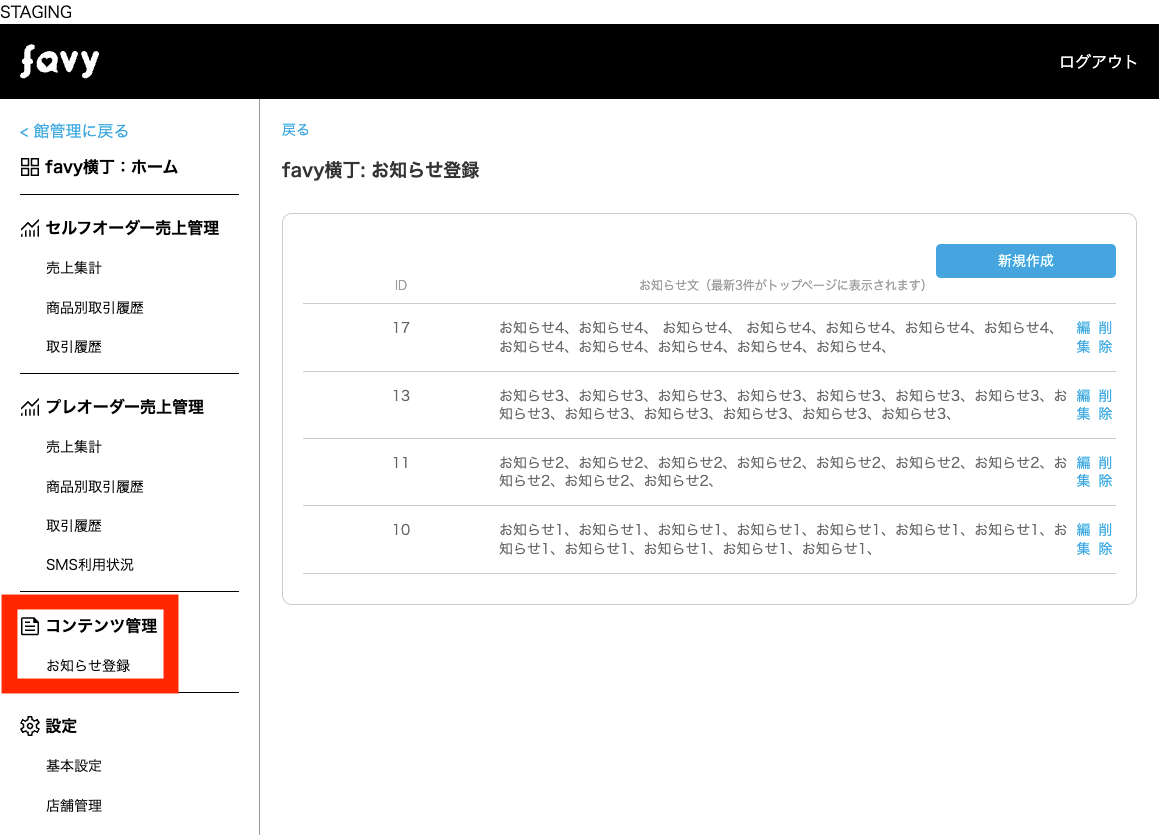Screen dimensions: 1159x835
Task: Click the favy logo in header
Action: (x=60, y=61)
